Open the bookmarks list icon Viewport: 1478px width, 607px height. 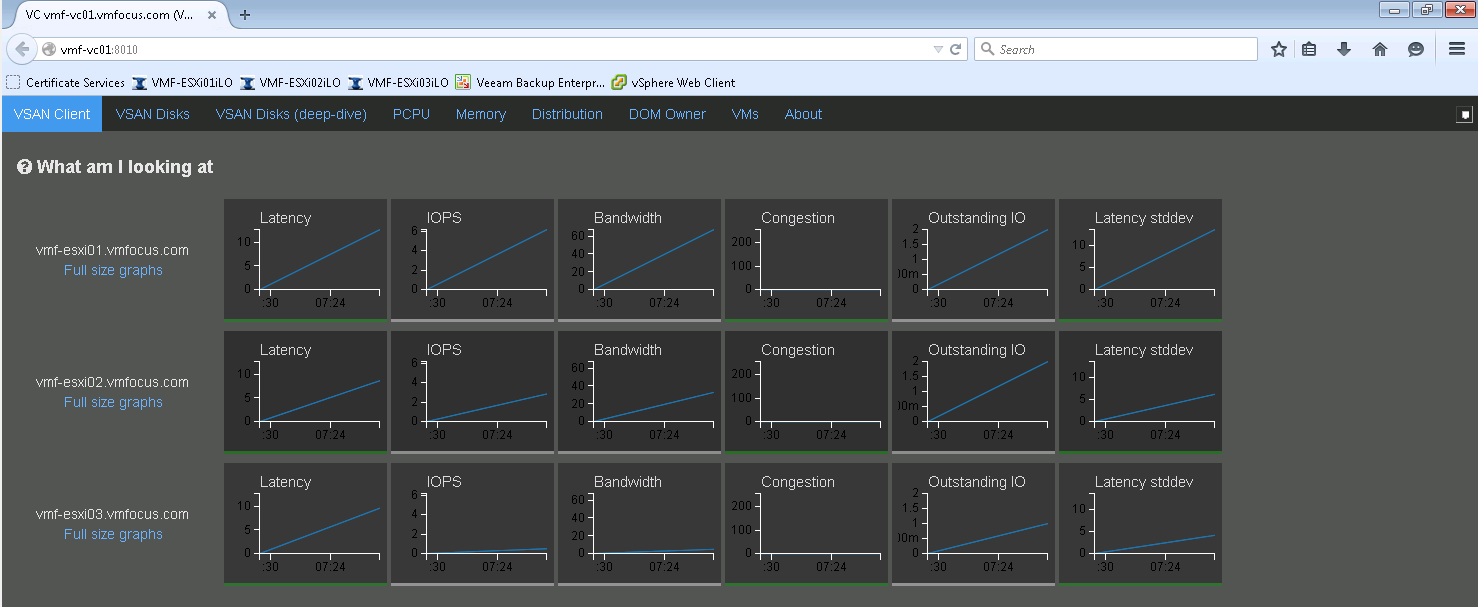pyautogui.click(x=1308, y=49)
